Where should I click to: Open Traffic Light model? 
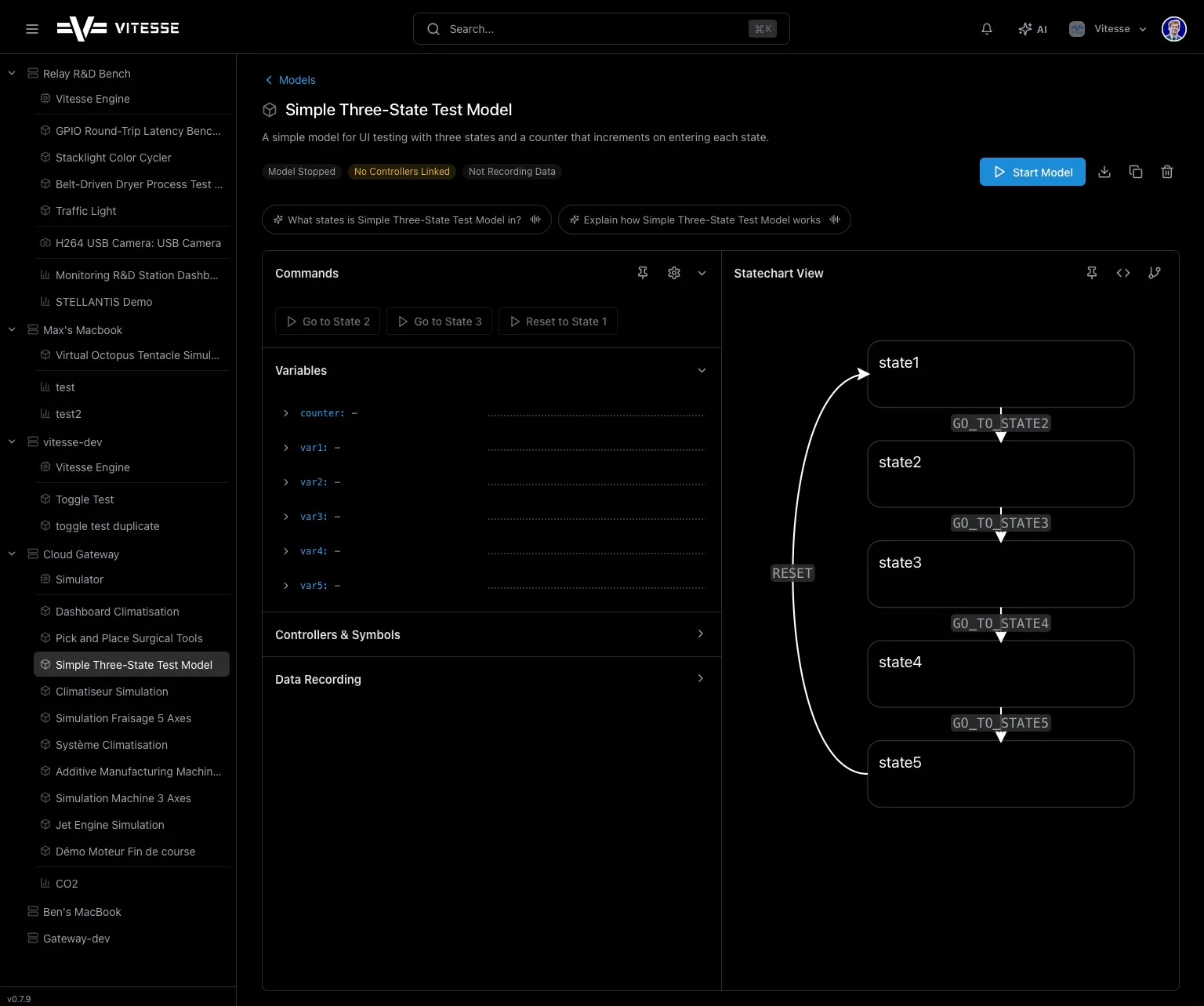pyautogui.click(x=132, y=211)
